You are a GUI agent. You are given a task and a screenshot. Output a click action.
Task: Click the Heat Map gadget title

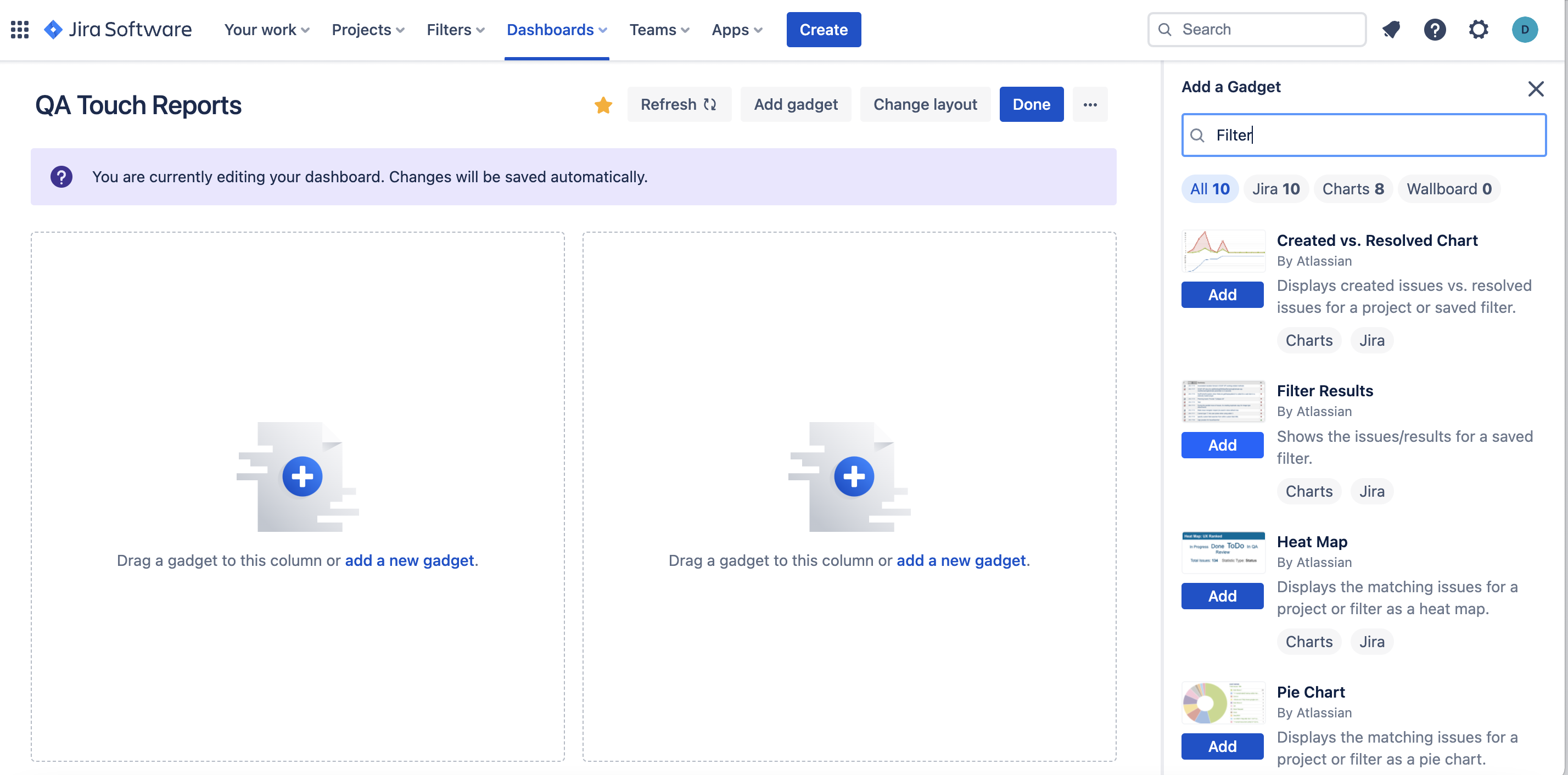pos(1312,541)
